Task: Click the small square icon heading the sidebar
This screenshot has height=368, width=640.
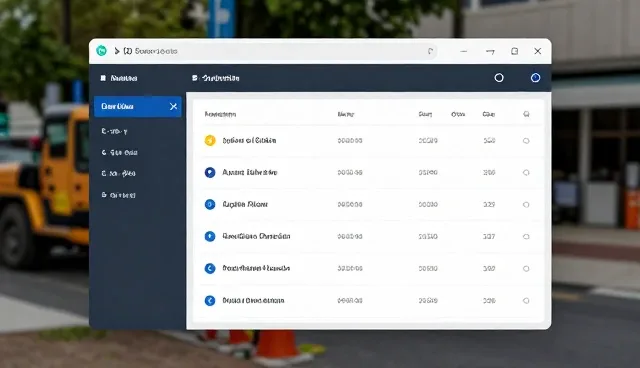Action: 103,78
